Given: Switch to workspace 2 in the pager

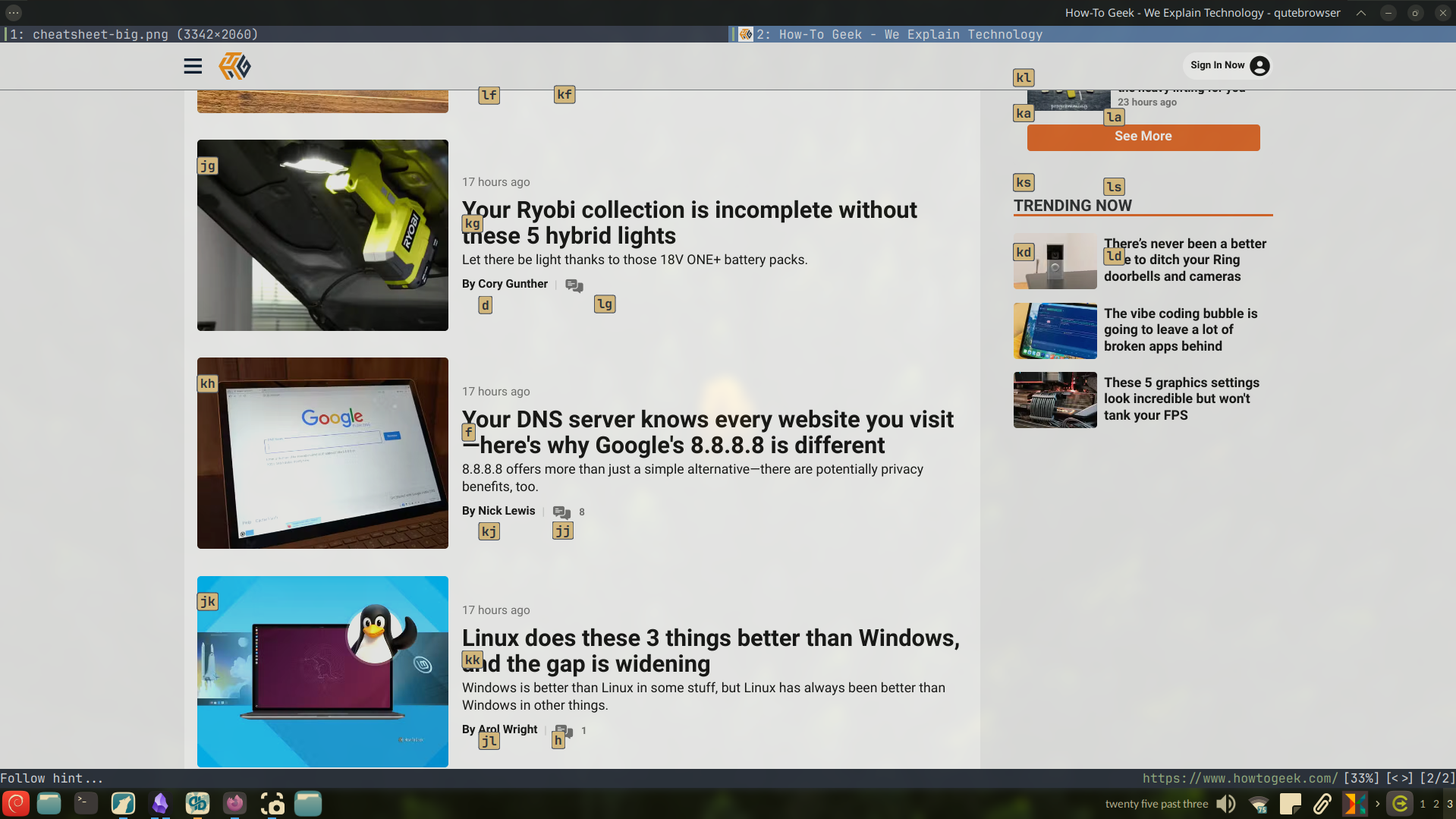Looking at the screenshot, I should (x=1436, y=804).
